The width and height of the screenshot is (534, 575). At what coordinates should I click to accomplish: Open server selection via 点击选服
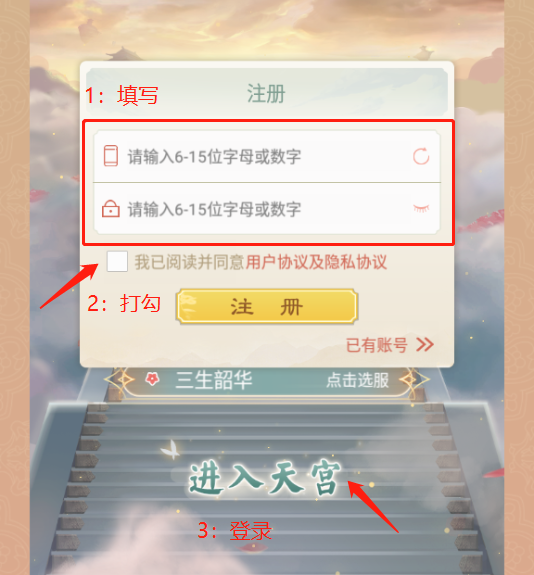coord(358,380)
